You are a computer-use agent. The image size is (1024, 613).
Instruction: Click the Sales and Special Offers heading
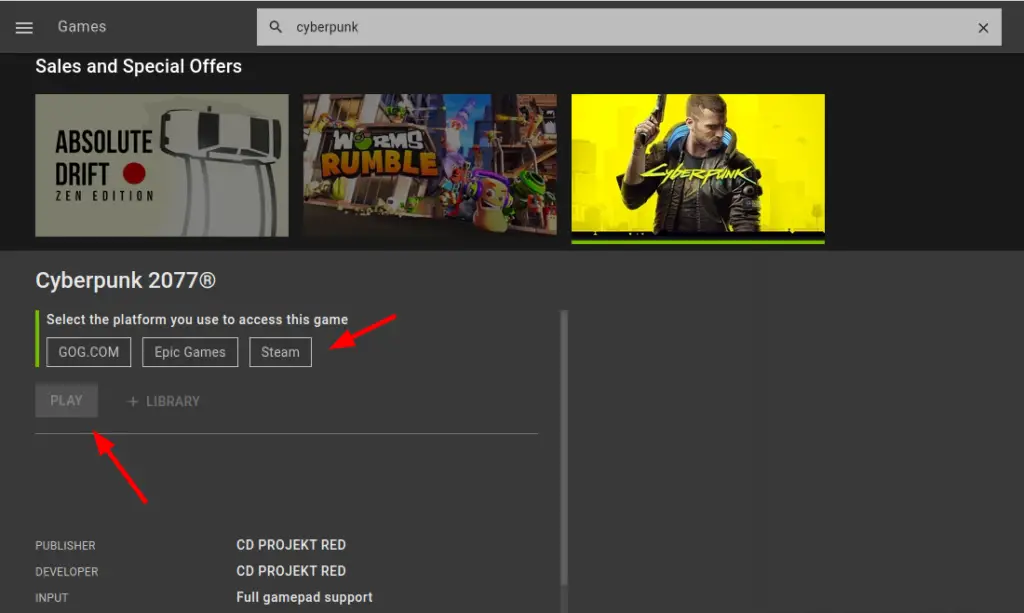pos(138,66)
